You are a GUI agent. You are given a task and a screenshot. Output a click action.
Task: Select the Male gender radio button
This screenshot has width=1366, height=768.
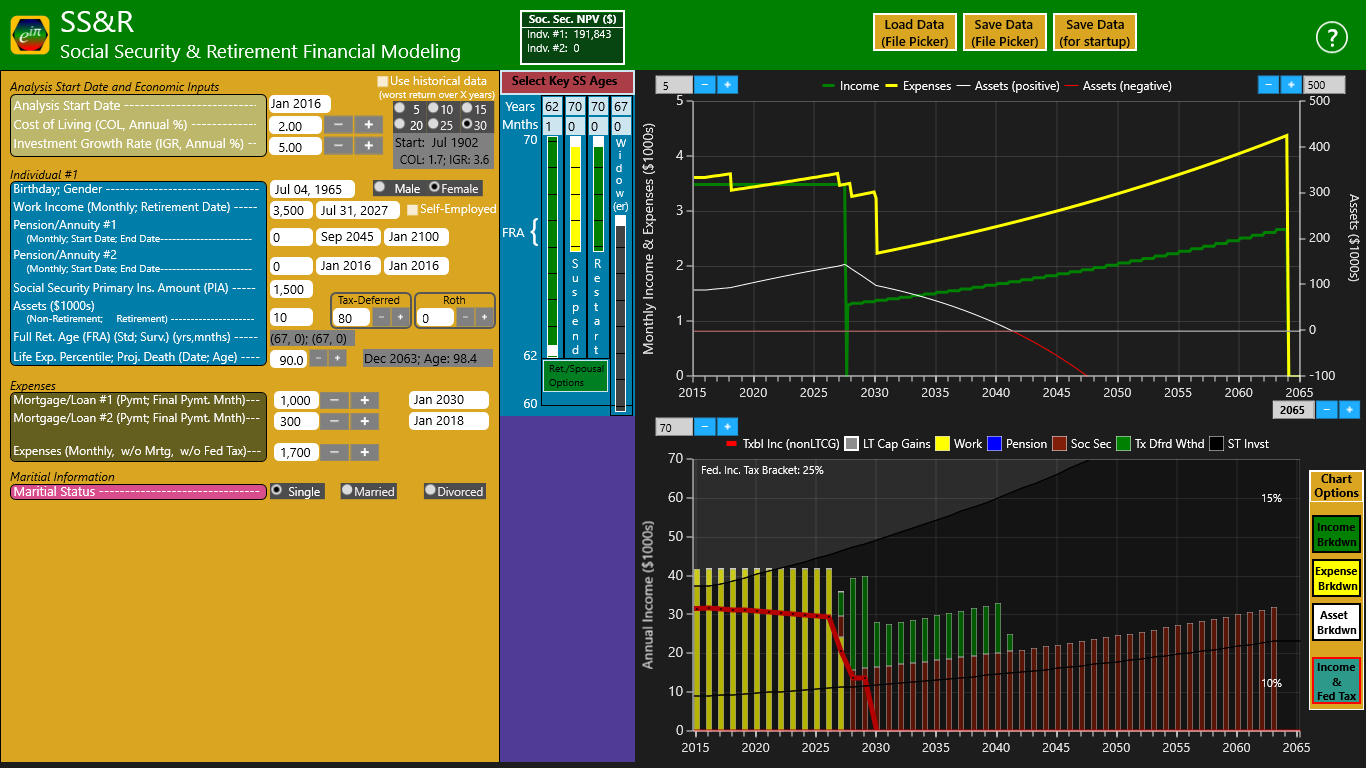tap(380, 187)
